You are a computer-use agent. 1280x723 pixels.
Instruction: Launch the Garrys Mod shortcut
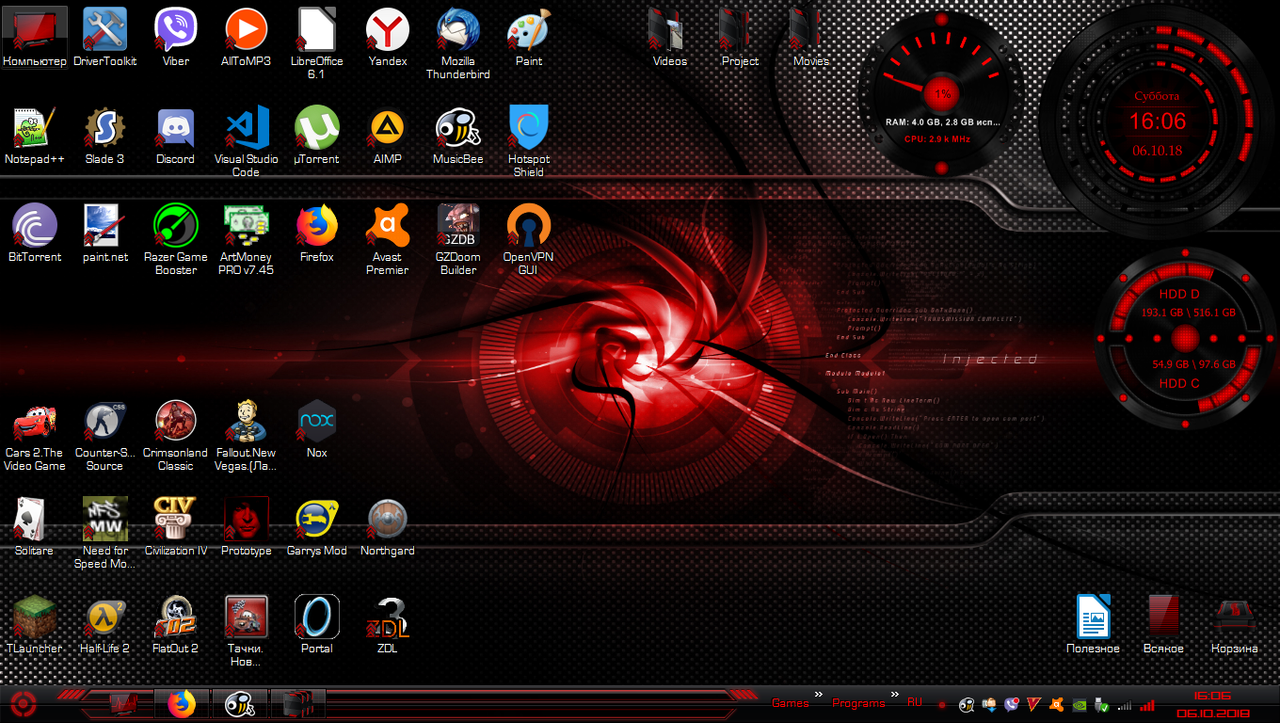pos(317,528)
